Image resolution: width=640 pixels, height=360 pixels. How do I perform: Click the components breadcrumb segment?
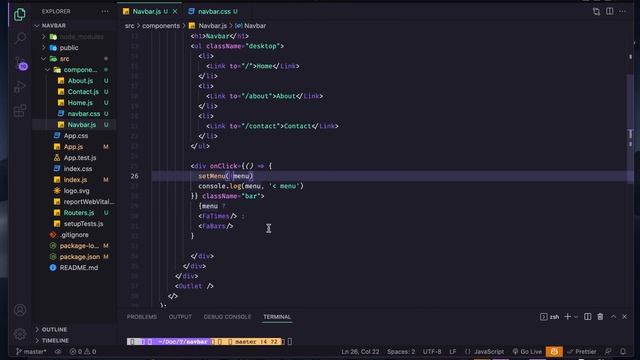pyautogui.click(x=161, y=26)
